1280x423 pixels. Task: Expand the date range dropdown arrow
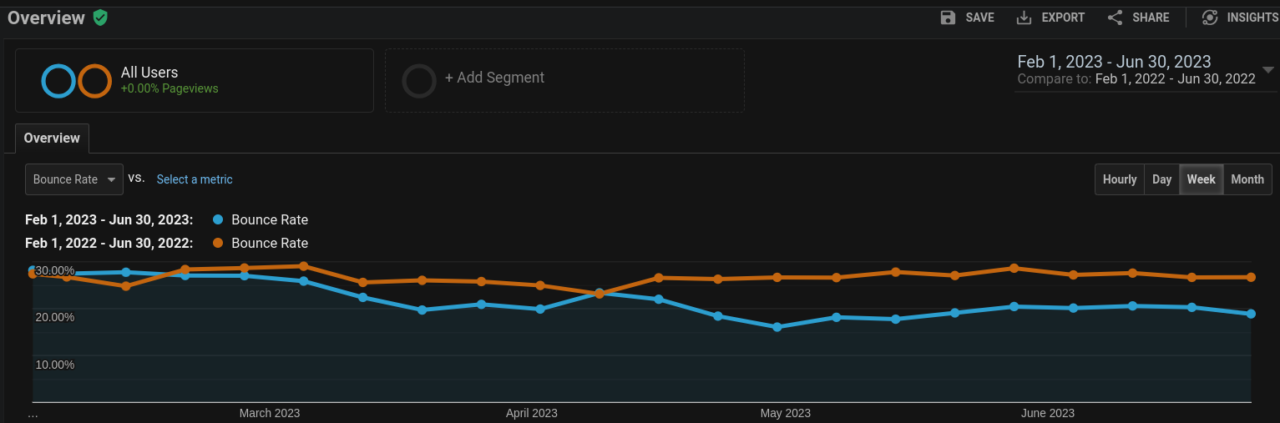tap(1268, 70)
